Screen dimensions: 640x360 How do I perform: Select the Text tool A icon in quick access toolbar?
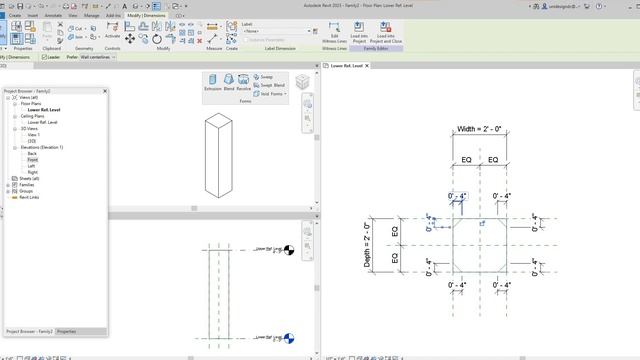coord(124,6)
